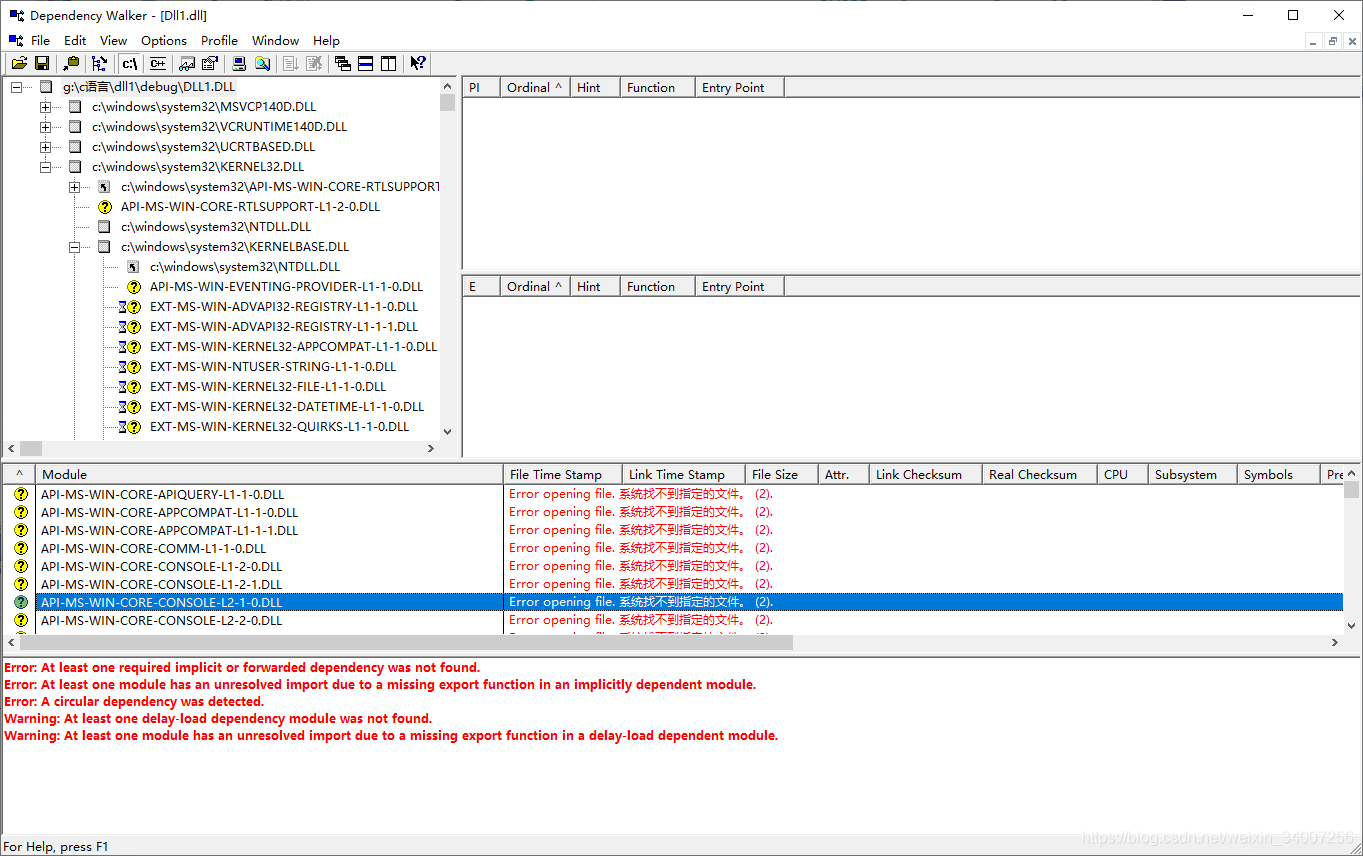Open the Edit menu
Screen dimensions: 1363x856
point(75,40)
